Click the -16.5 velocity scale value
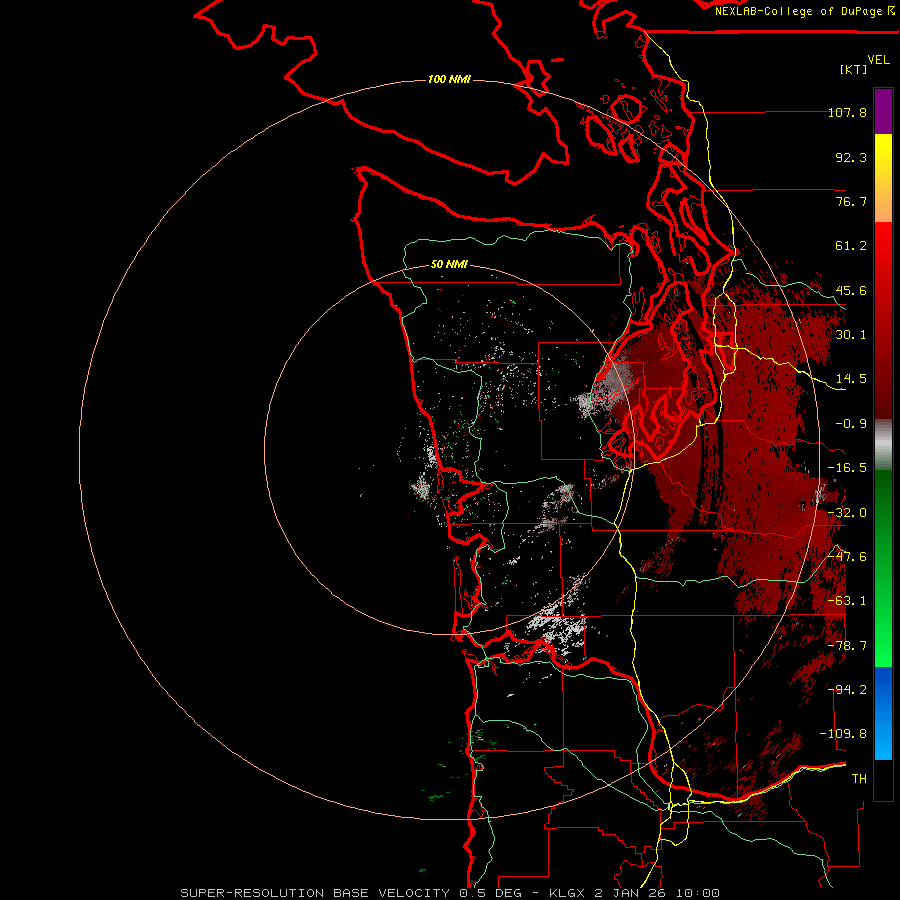 (x=847, y=468)
